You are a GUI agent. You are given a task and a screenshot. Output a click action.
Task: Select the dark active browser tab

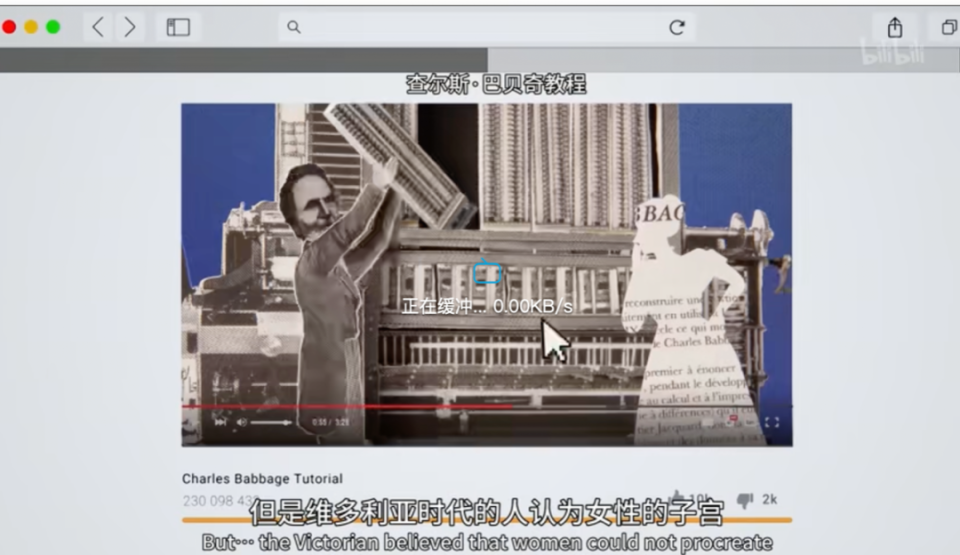click(244, 60)
